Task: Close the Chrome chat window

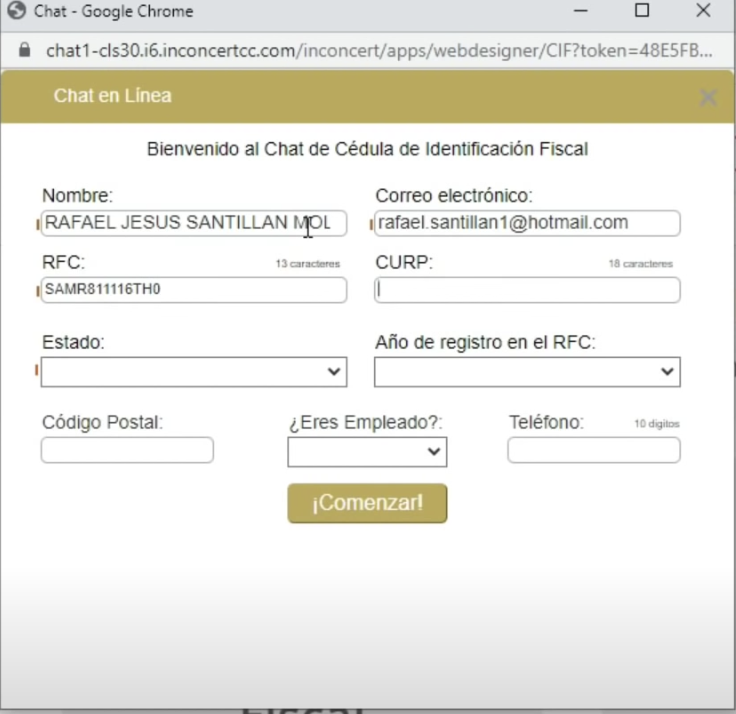Action: point(703,12)
